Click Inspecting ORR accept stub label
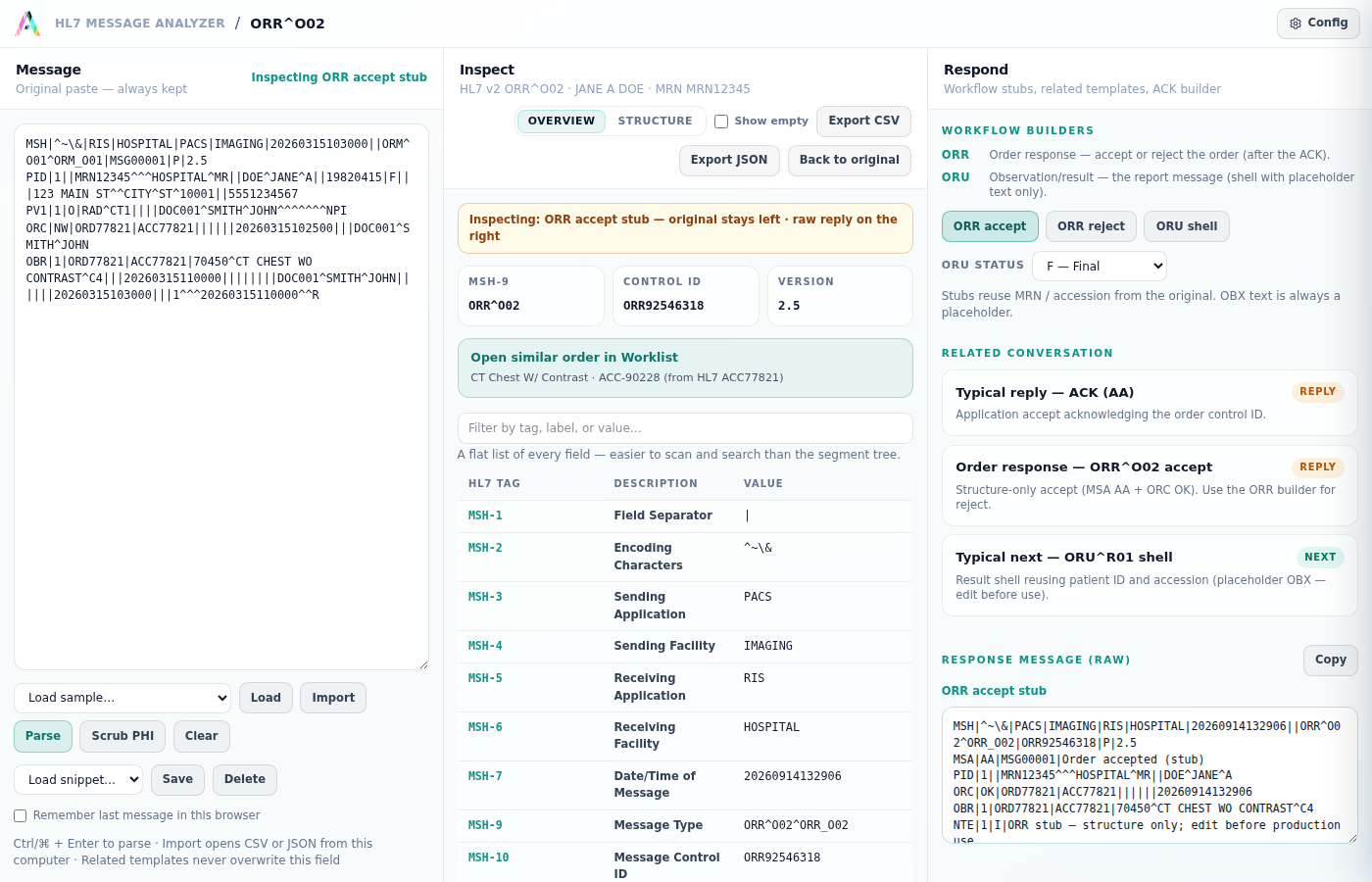Screen dimensions: 1372x882 [339, 77]
